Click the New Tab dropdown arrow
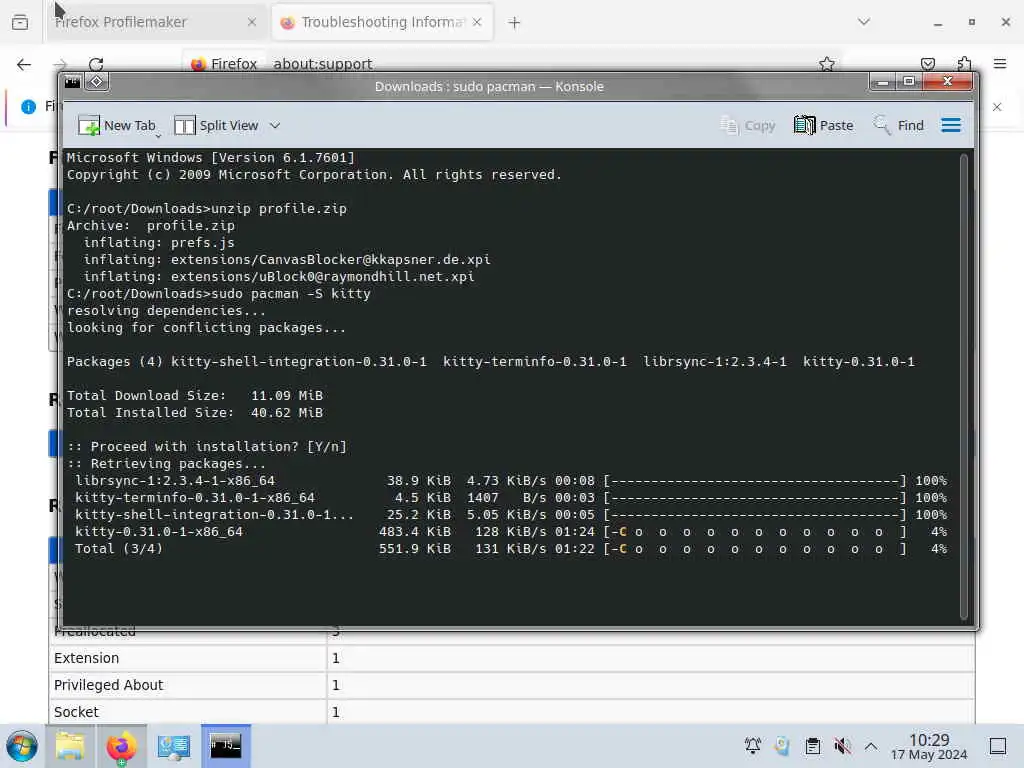 (158, 135)
